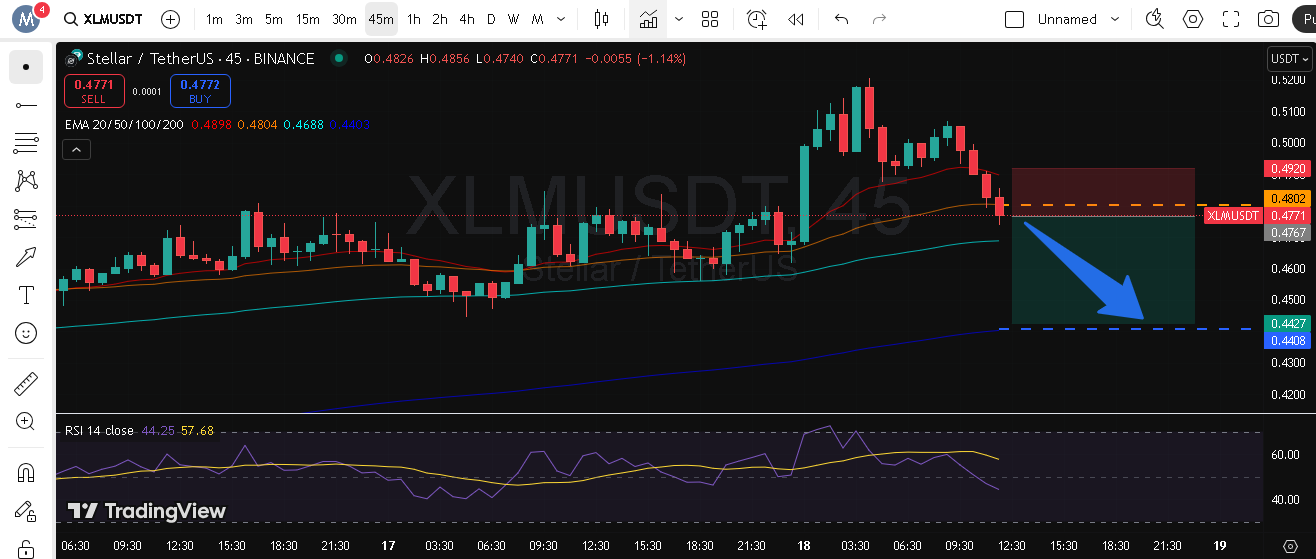Open XLMUSDT symbol search
Image resolution: width=1316 pixels, height=559 pixels.
coord(104,19)
